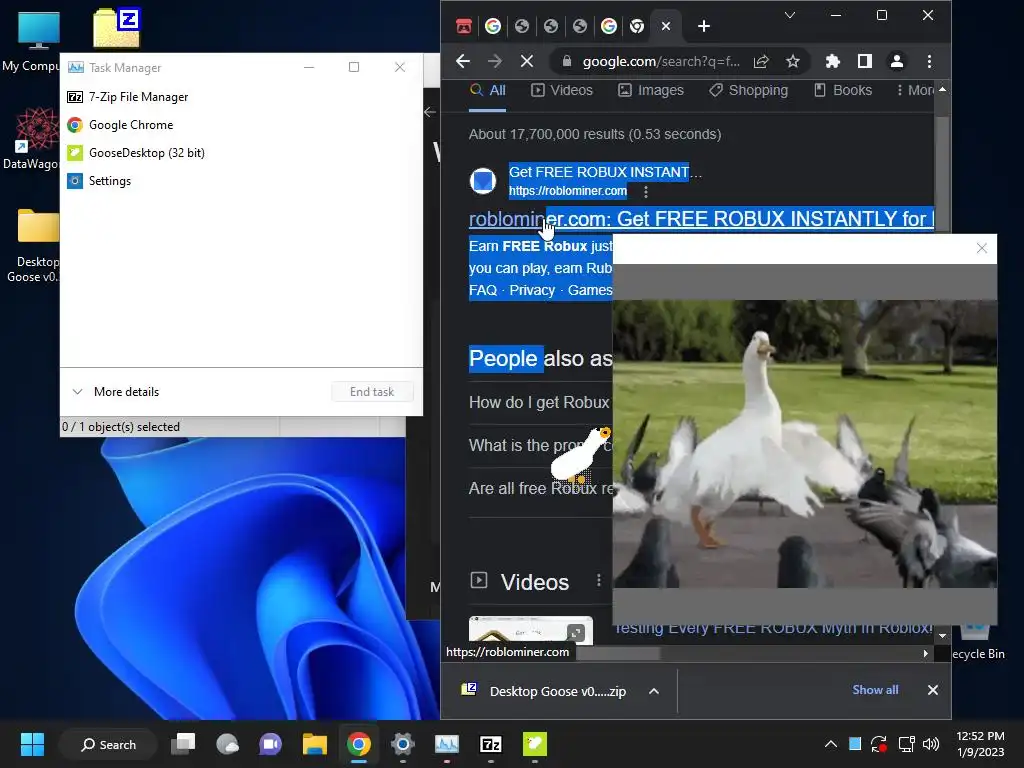Click GooseDesktop icon on taskbar
The height and width of the screenshot is (768, 1024).
pos(535,744)
